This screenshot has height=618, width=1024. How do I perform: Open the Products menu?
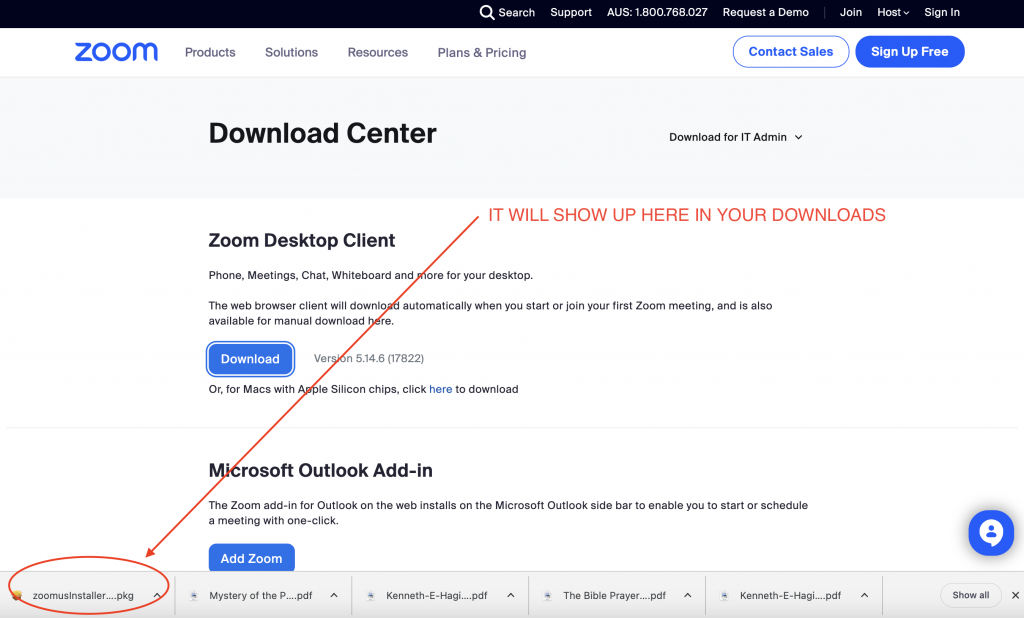(x=210, y=52)
